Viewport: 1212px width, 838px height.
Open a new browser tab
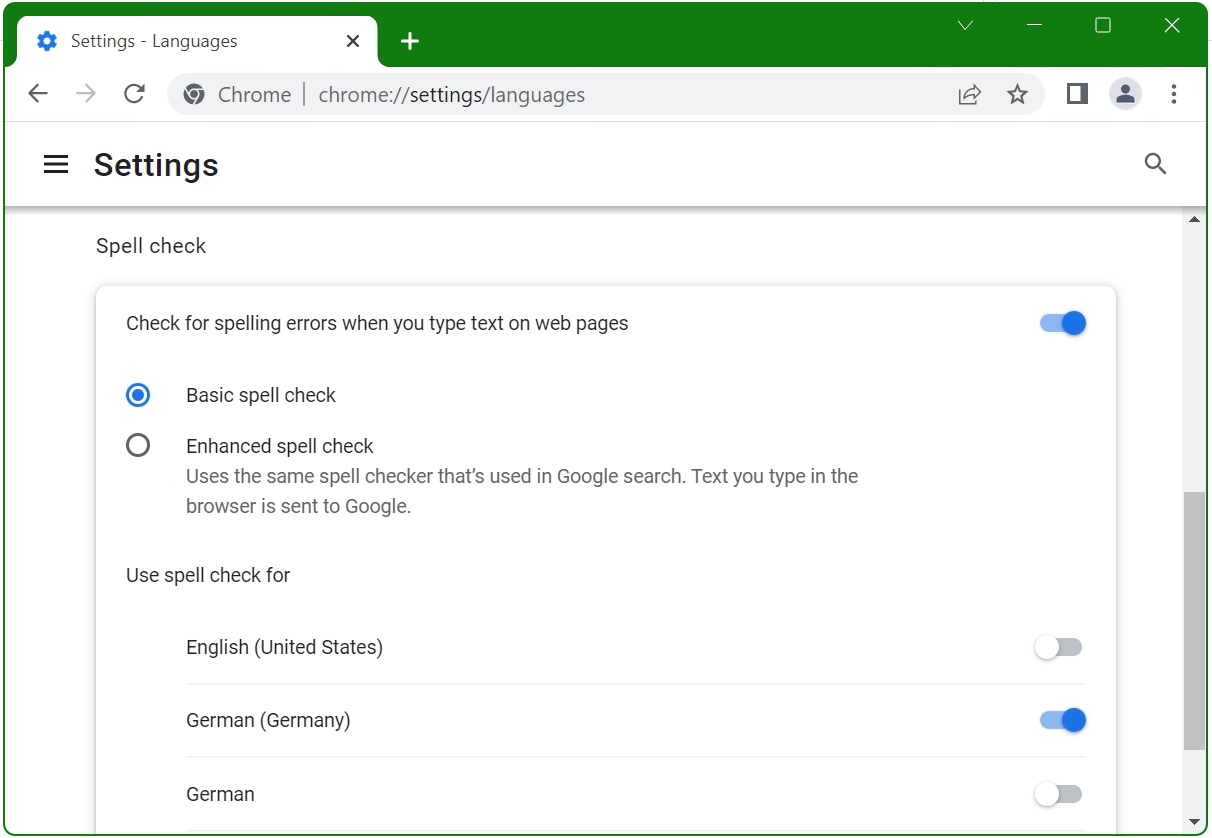click(409, 41)
